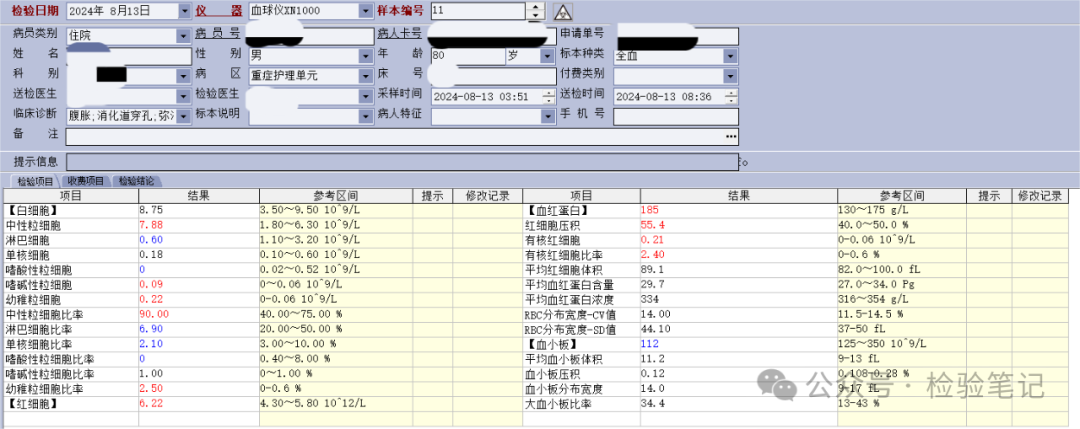Screen dimensions: 1080x429
Task: Decrease 样本编号 with the down arrow
Action: [x=535, y=16]
